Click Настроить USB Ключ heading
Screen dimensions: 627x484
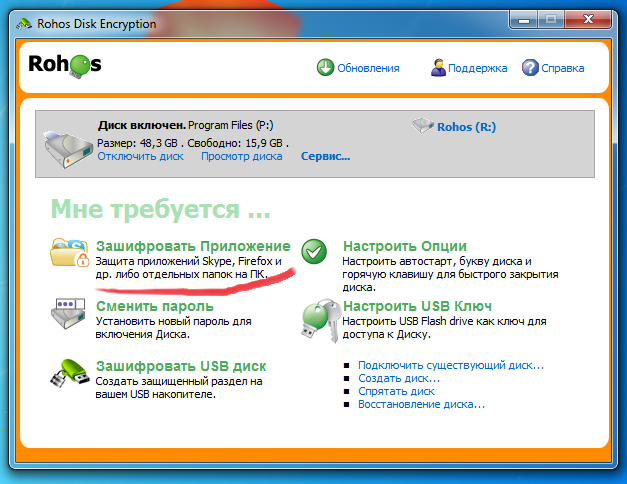coord(417,306)
